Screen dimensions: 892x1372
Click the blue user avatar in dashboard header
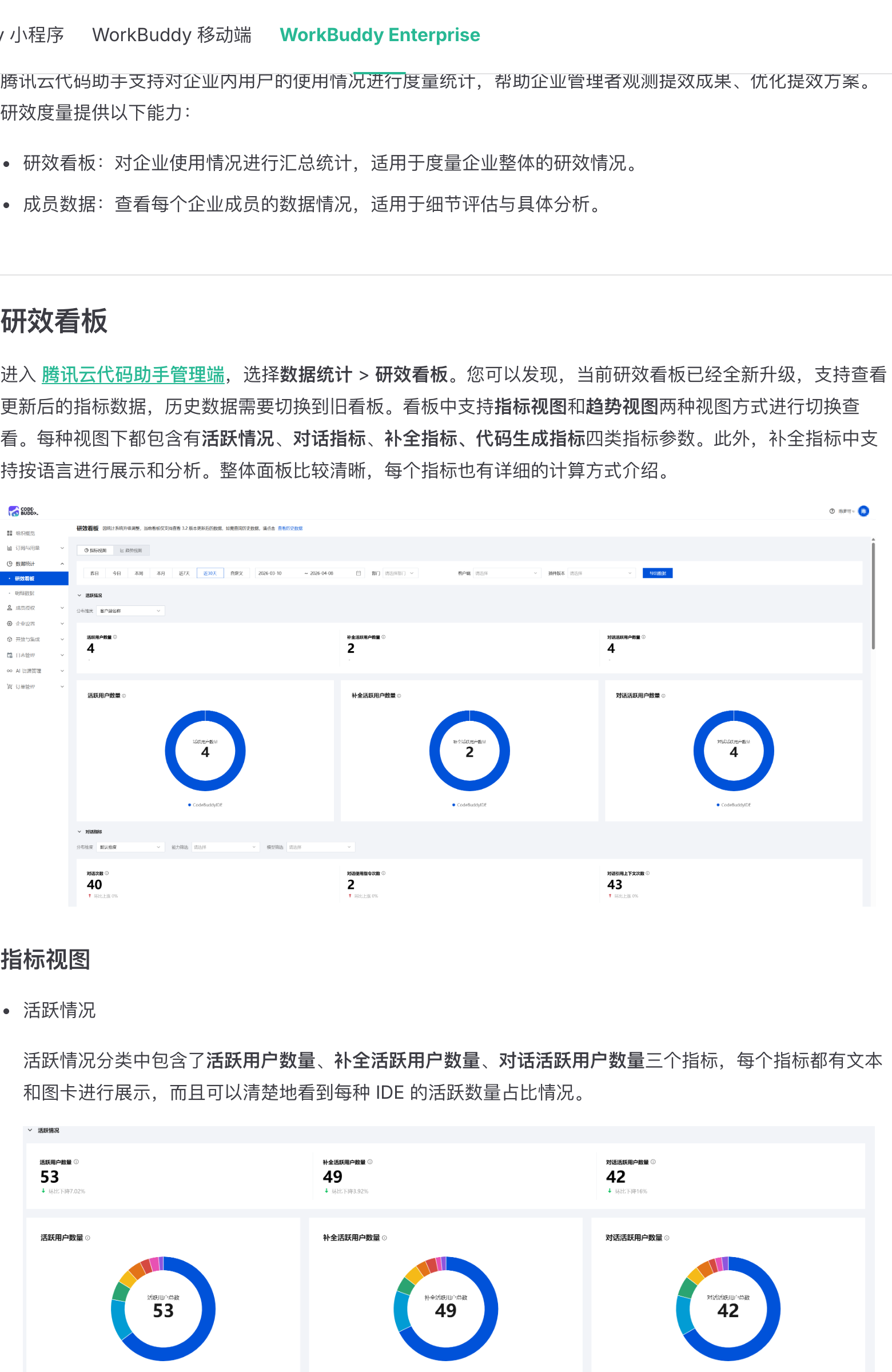tap(864, 510)
